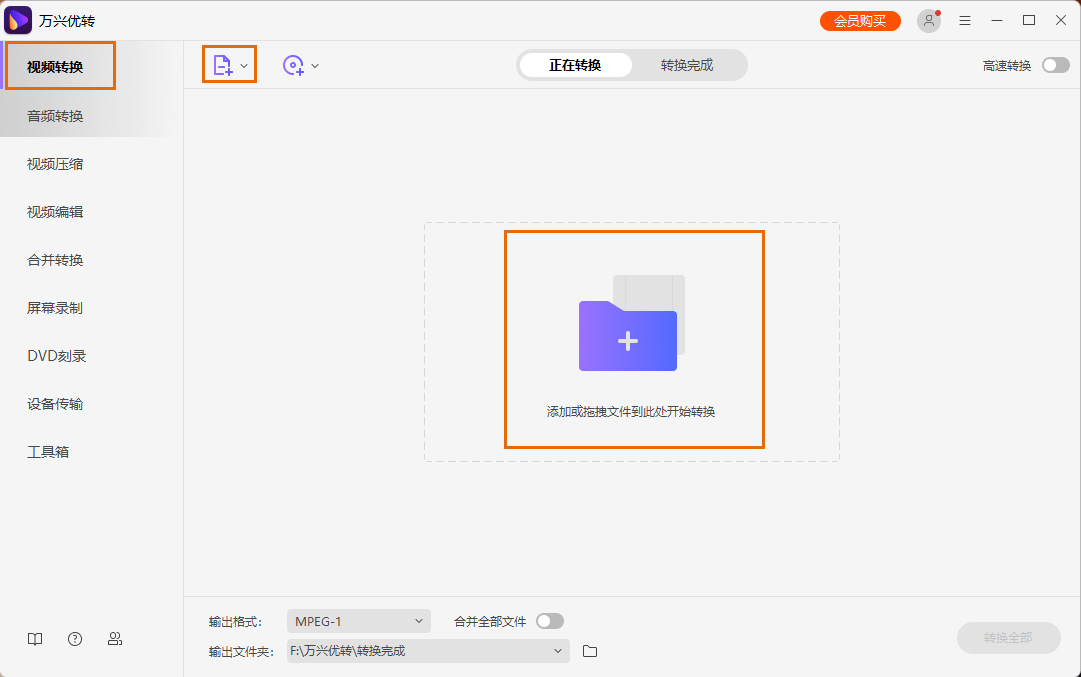Switch to the 转换完成 tab
The image size is (1081, 677).
tap(689, 64)
